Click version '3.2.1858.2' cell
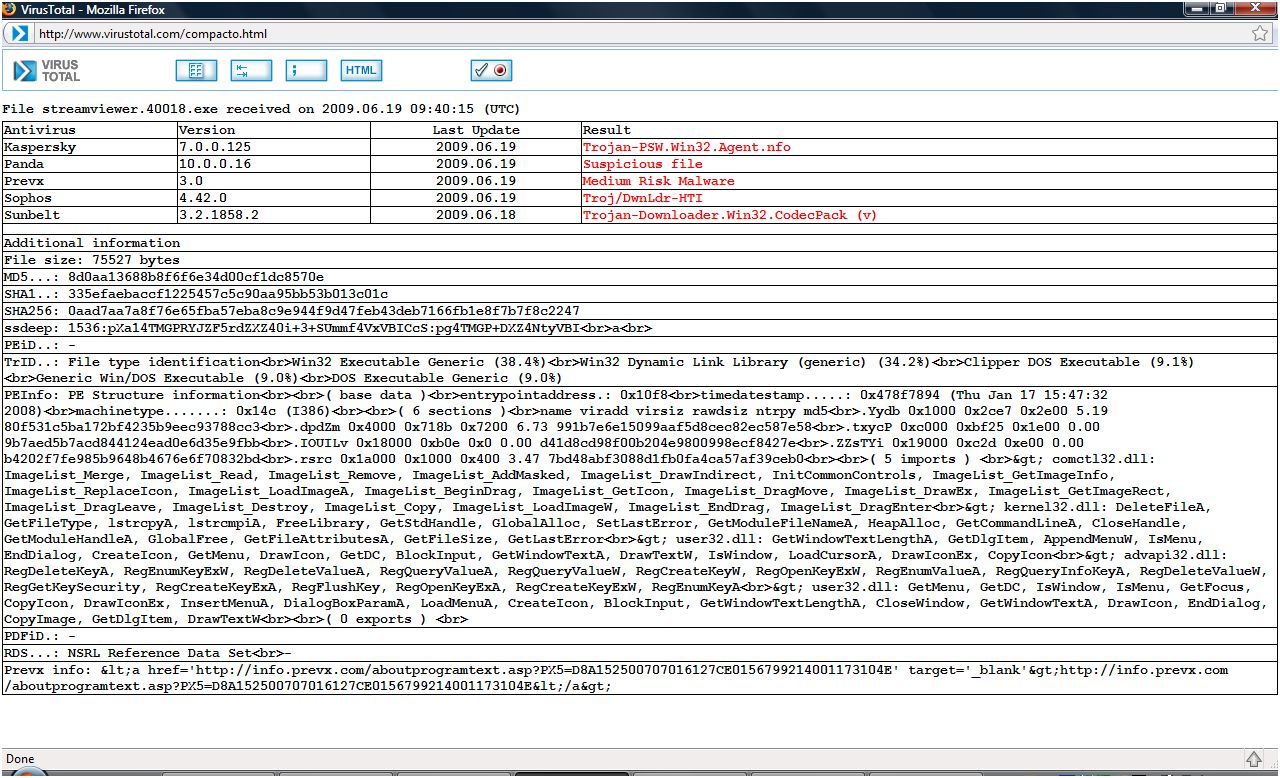Screen dimensions: 1280x778 tap(275, 215)
